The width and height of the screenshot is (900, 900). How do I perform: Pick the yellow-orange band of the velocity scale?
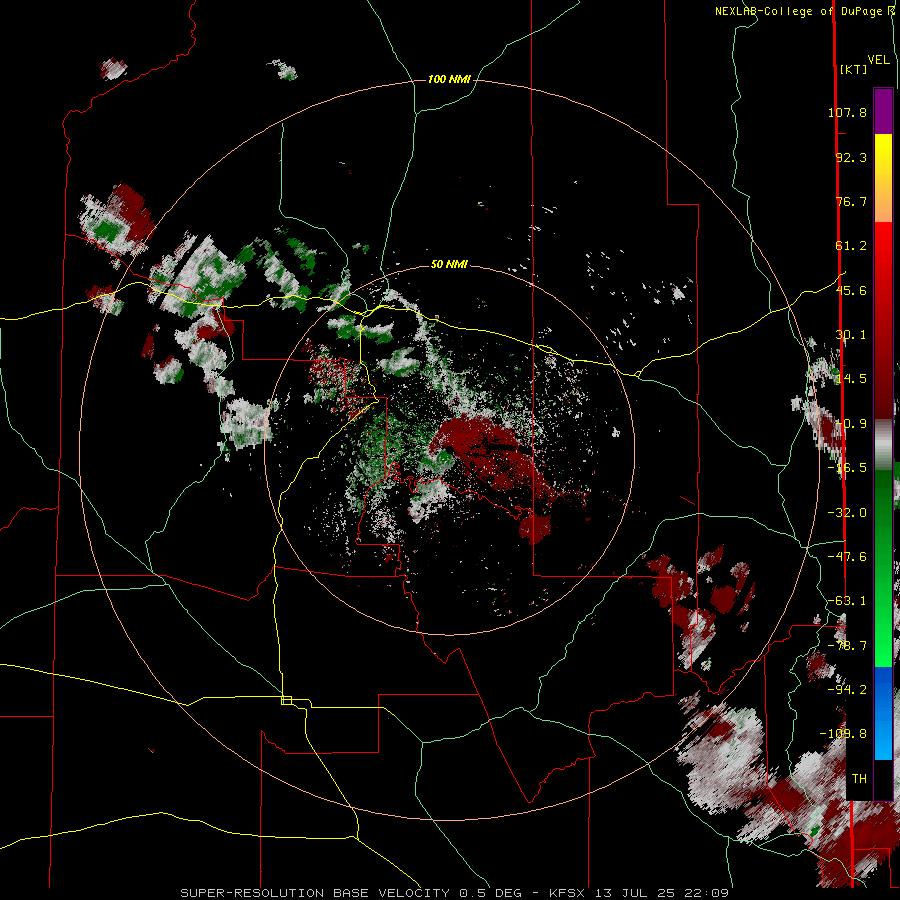pyautogui.click(x=883, y=178)
